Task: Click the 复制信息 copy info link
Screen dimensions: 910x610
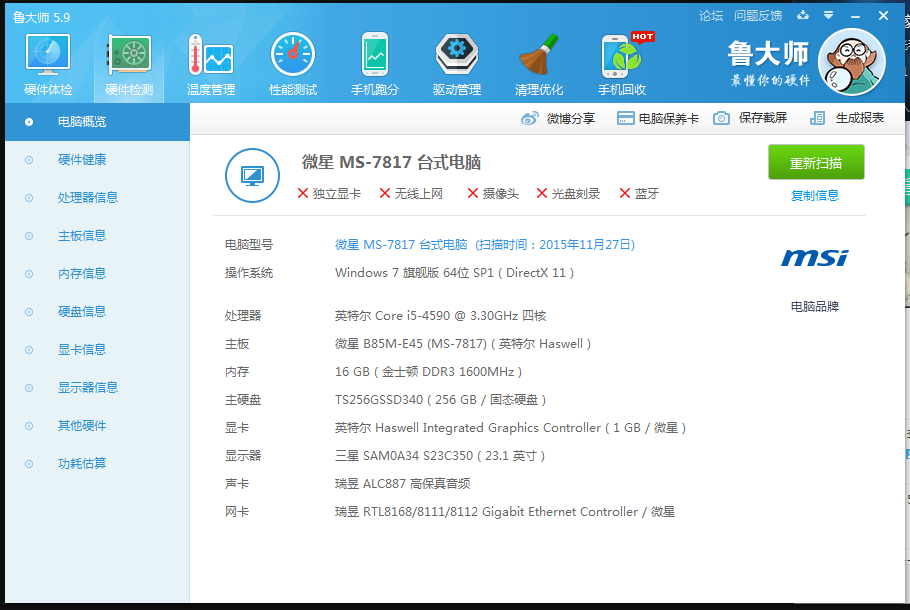Action: [815, 196]
